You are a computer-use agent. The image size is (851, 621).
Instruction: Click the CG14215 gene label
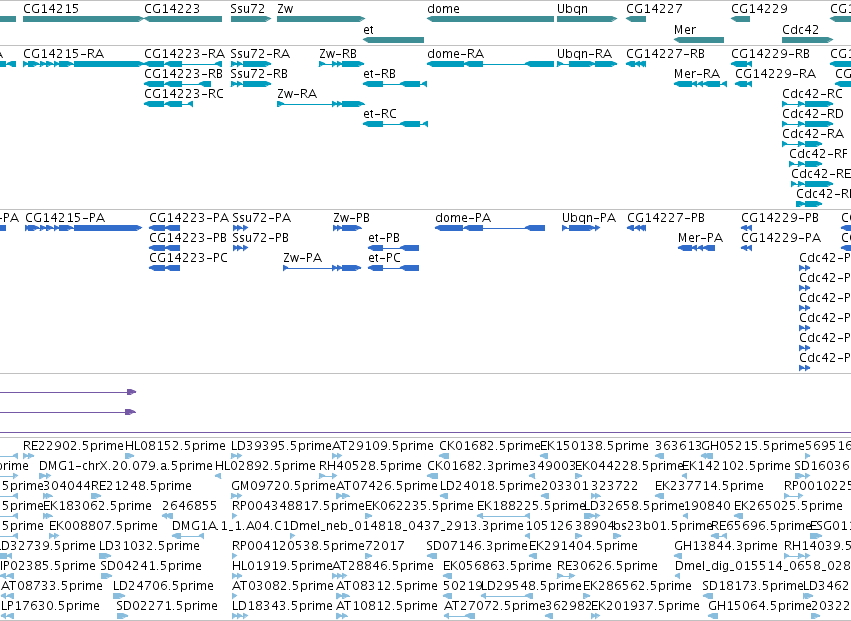pos(51,9)
